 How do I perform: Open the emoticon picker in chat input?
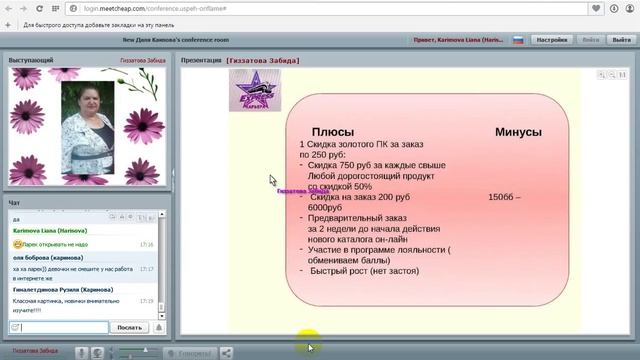[x=15, y=327]
